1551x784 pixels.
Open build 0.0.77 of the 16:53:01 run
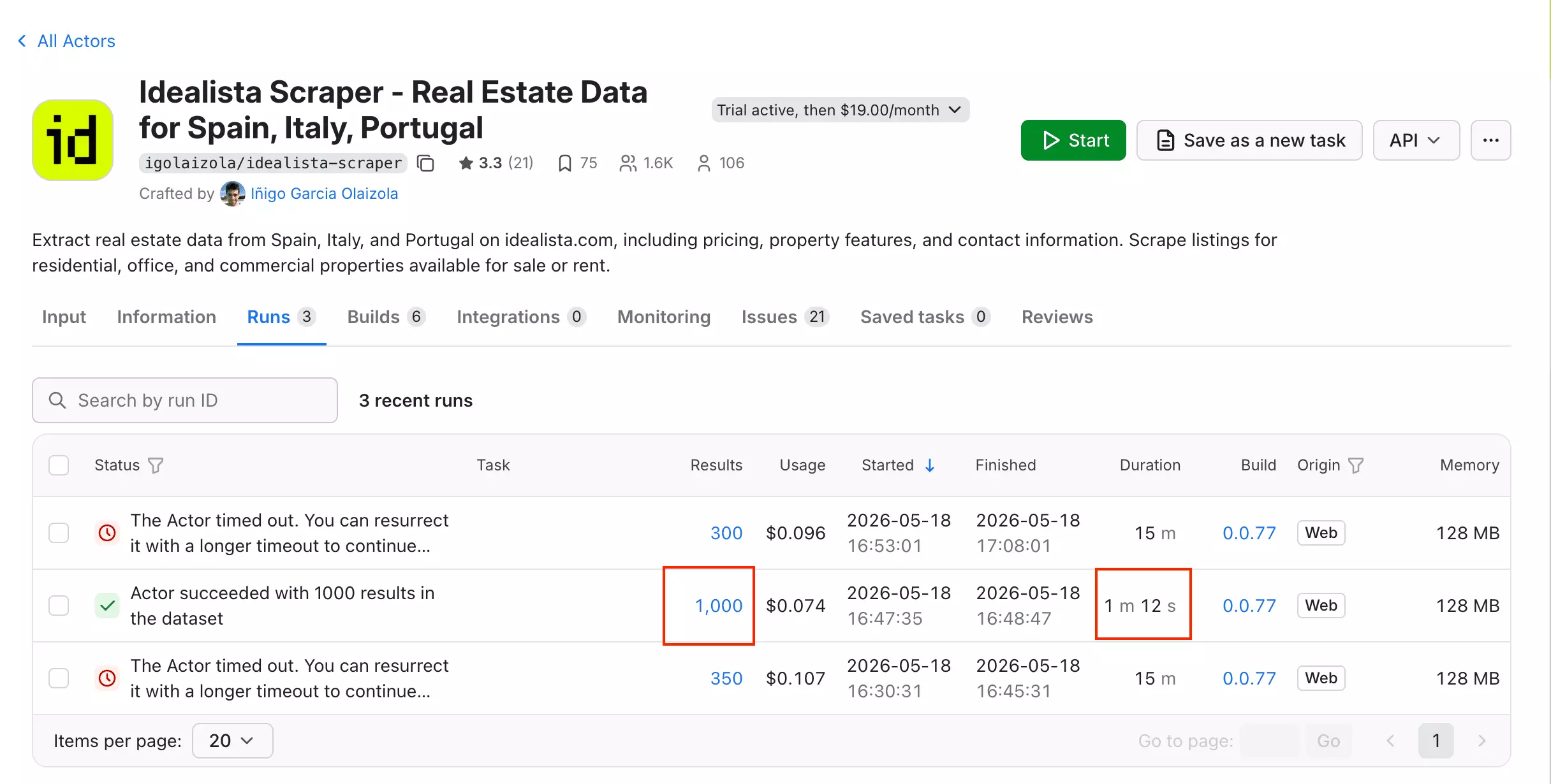click(1249, 533)
